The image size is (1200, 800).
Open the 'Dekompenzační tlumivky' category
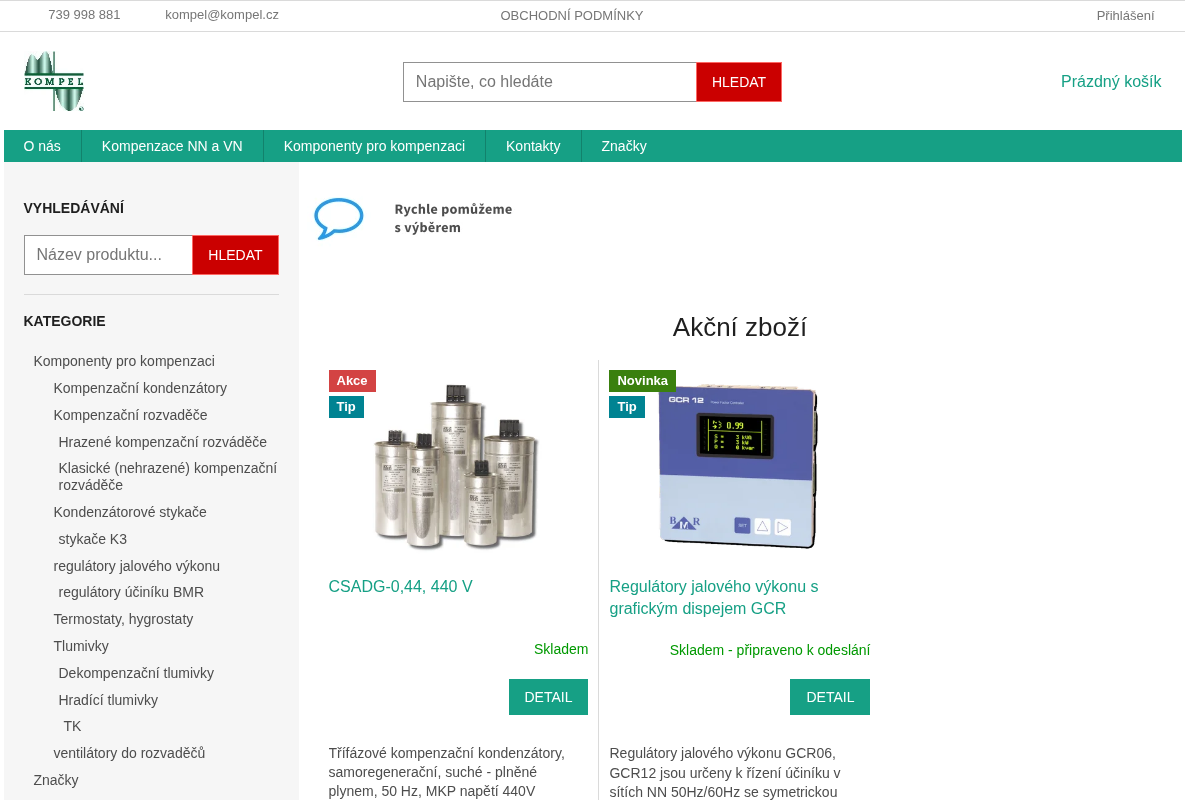136,673
